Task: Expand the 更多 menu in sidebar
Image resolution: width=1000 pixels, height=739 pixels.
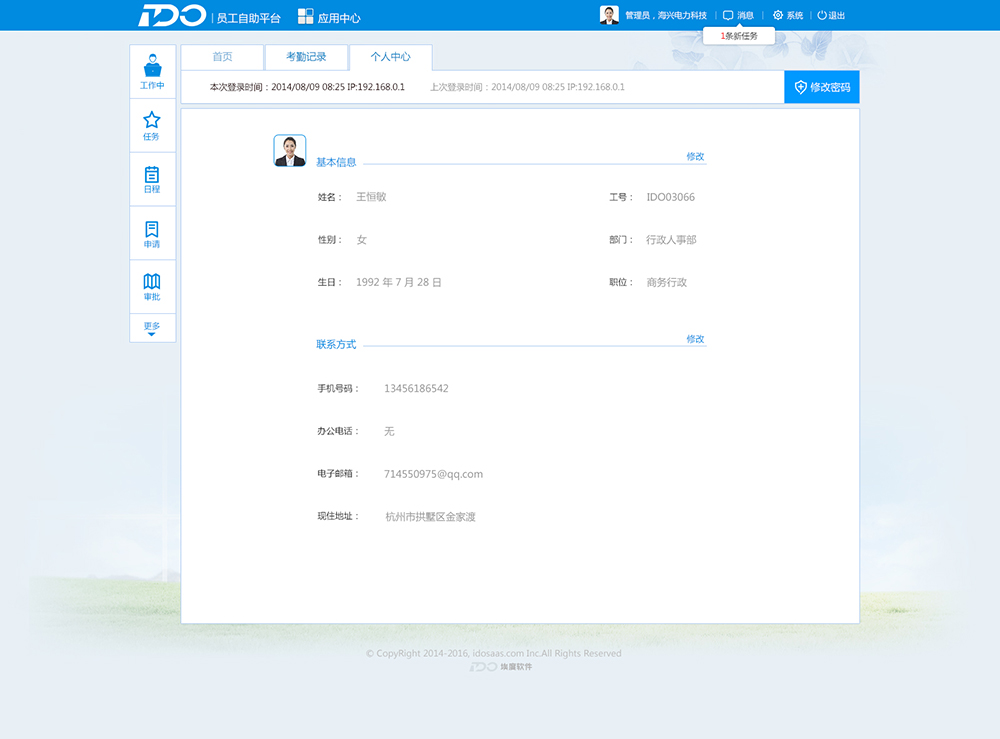Action: click(x=152, y=328)
